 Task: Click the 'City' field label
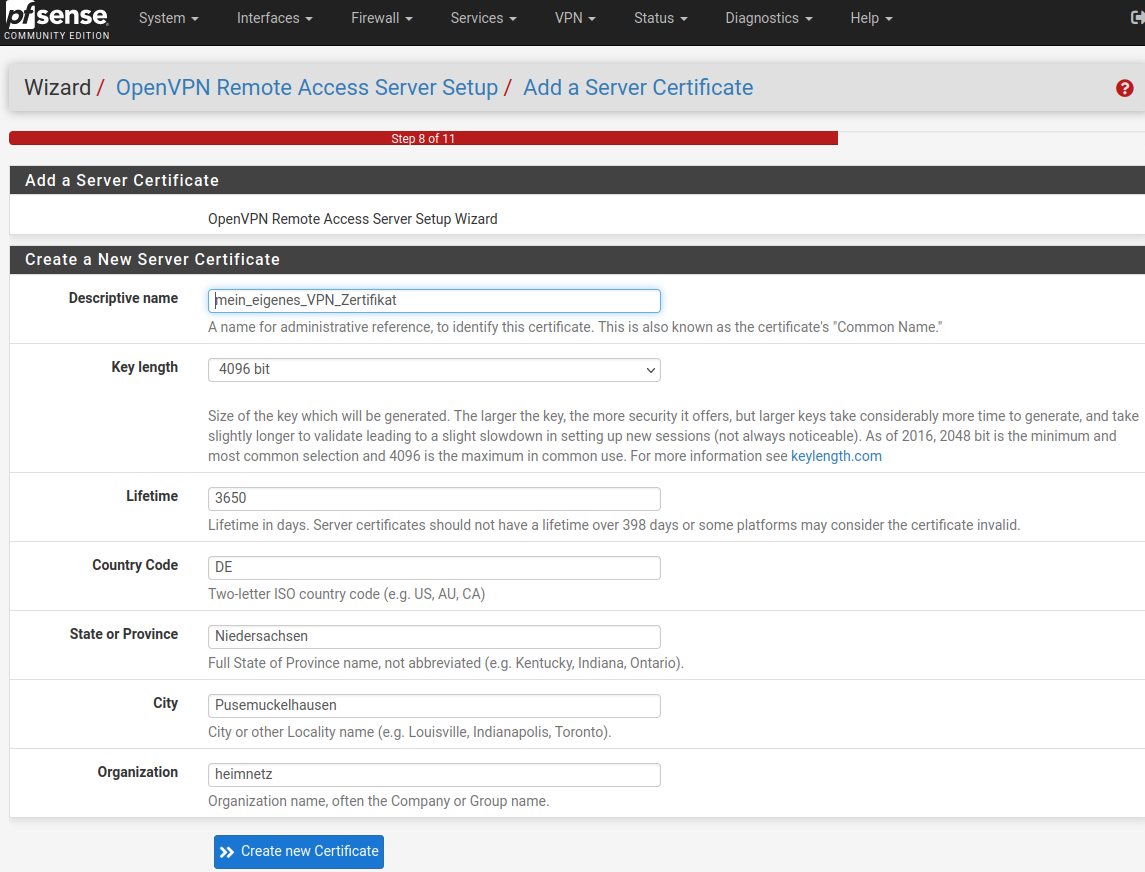tap(166, 703)
